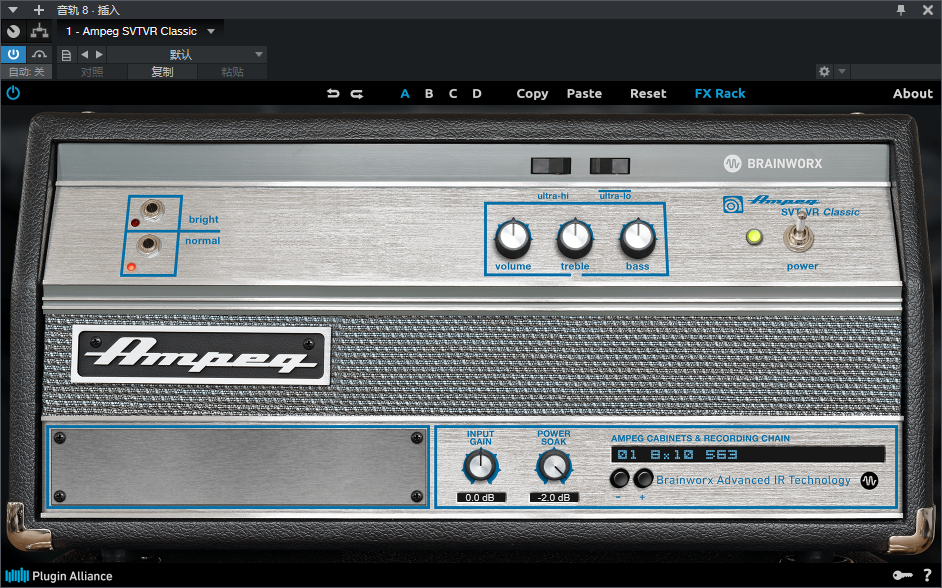This screenshot has width=942, height=588.
Task: Click the 对照 compare button
Action: [x=92, y=72]
